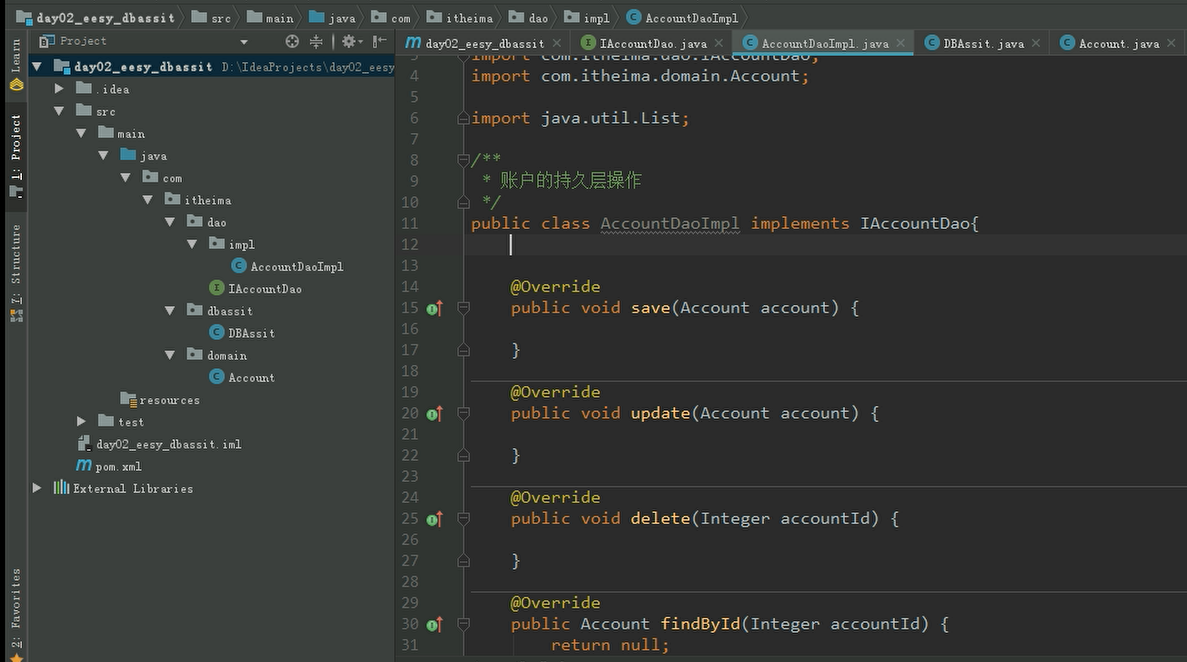Click AccountDaoImpl breadcrumb in navigation bar
1187x662 pixels.
click(683, 17)
